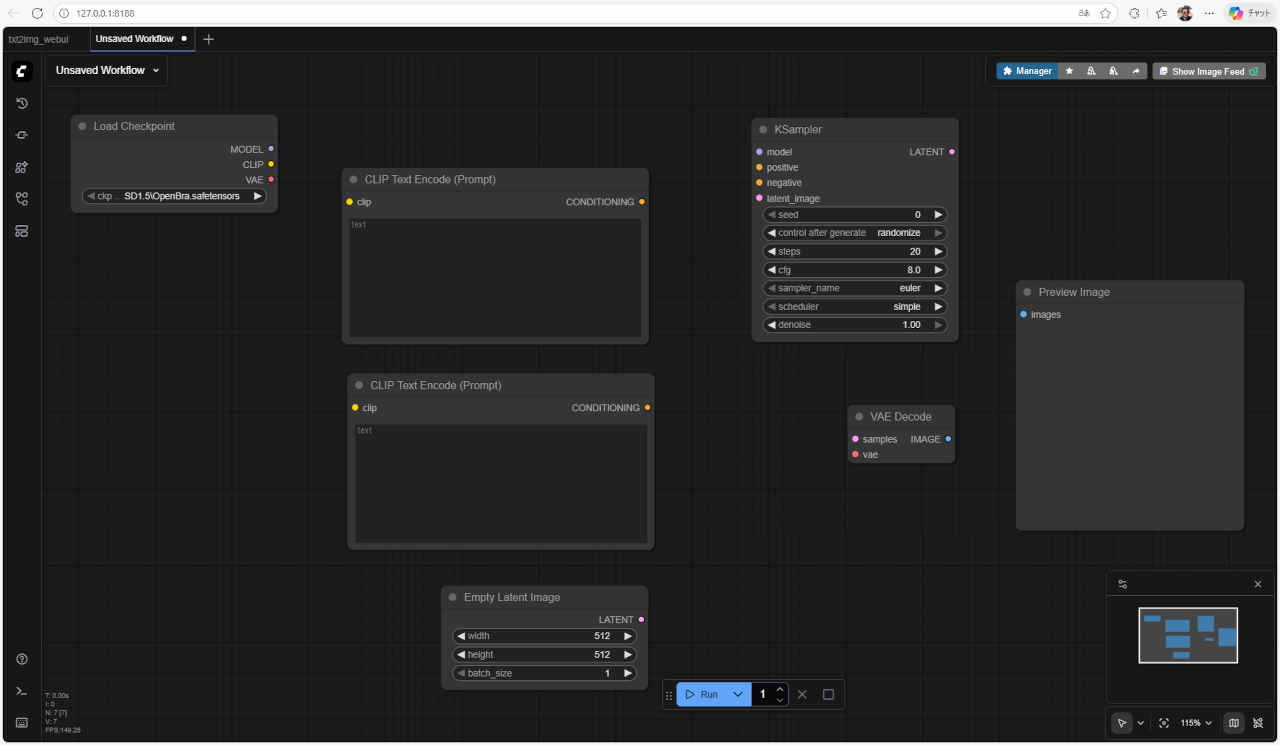Viewport: 1280px width, 745px height.
Task: Click the fit view icon beside zoom
Action: point(1164,723)
